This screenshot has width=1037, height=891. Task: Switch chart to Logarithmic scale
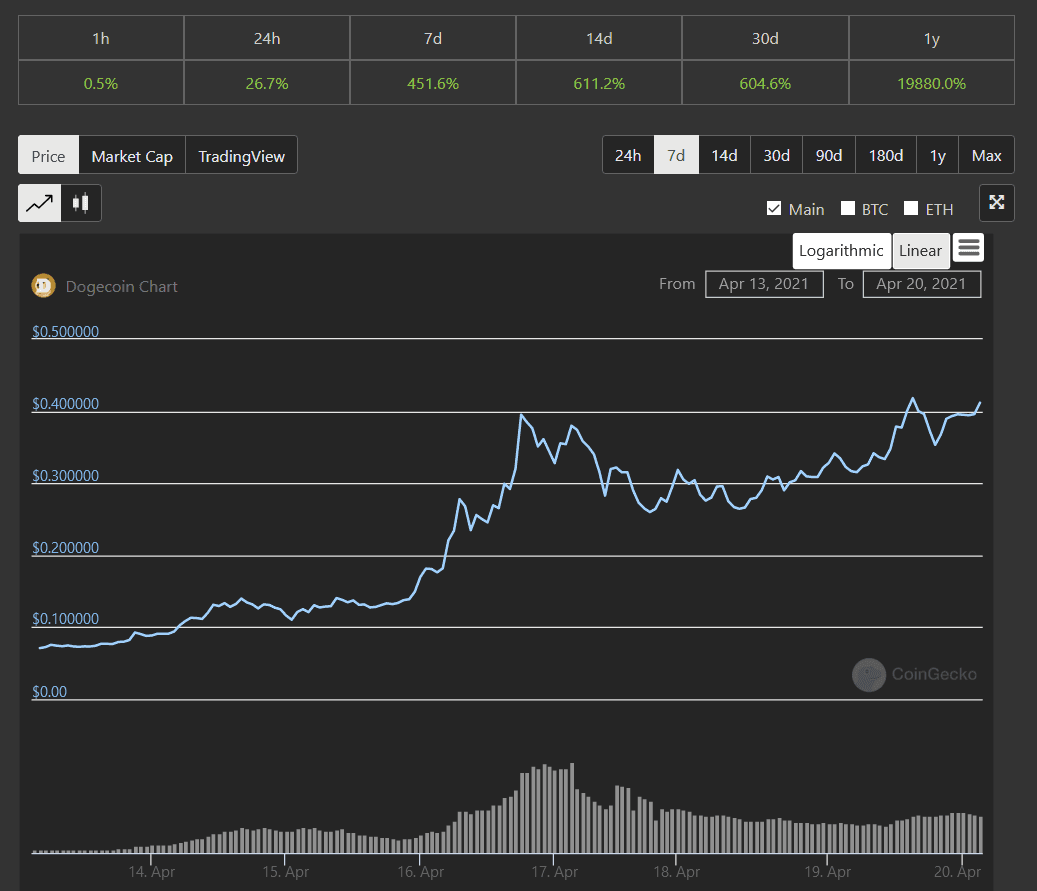pyautogui.click(x=841, y=251)
